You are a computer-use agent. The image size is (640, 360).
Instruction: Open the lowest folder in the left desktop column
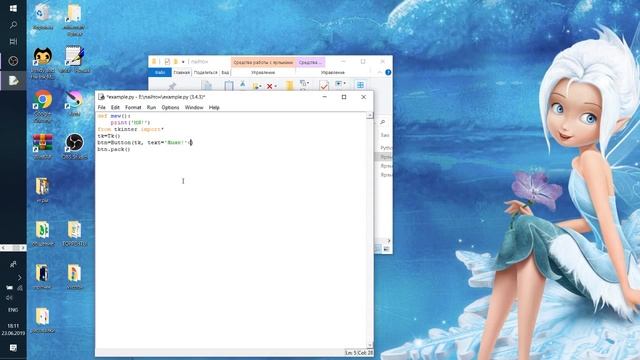coord(42,320)
